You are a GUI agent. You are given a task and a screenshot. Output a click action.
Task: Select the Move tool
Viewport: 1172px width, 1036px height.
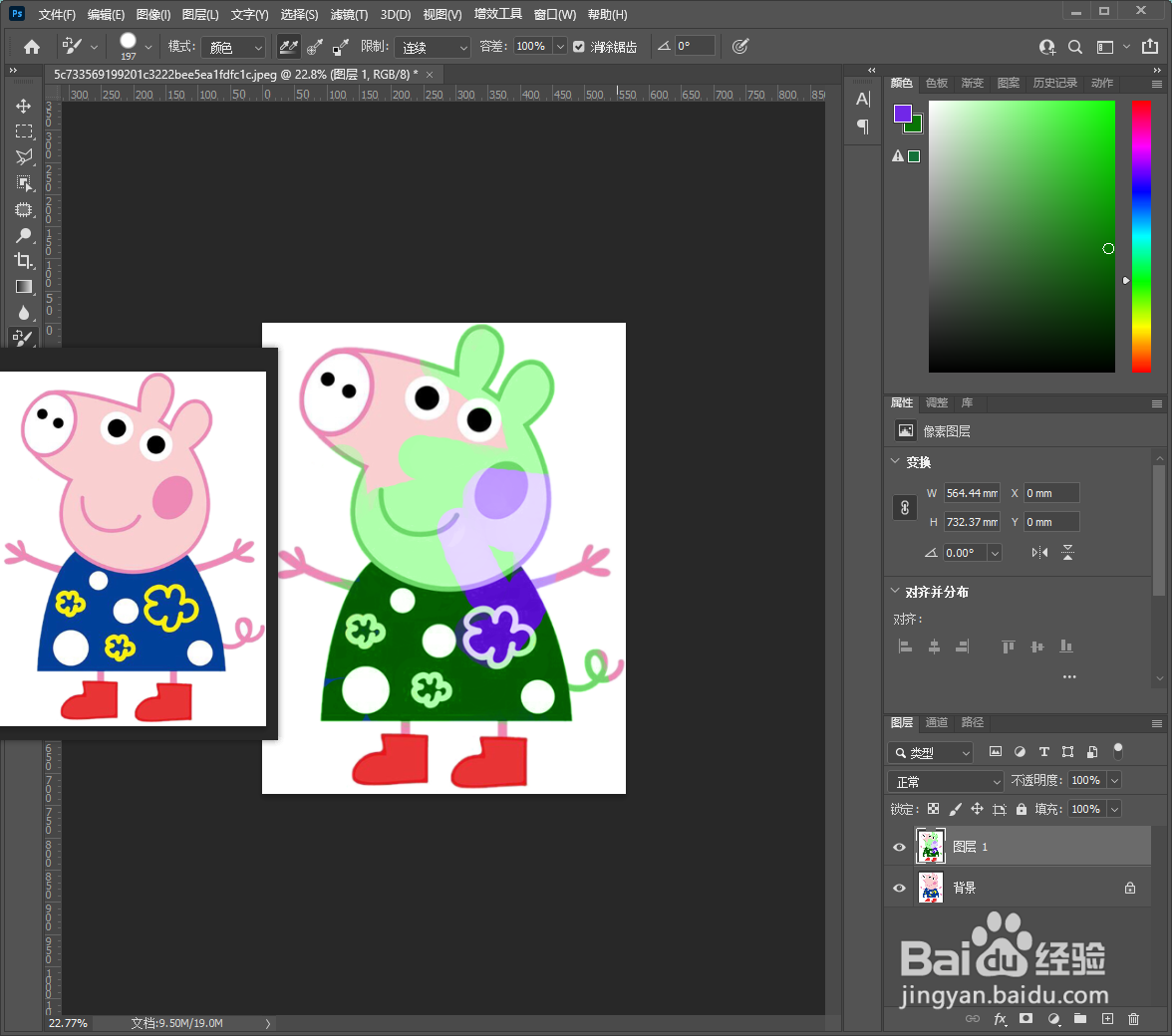pos(24,106)
